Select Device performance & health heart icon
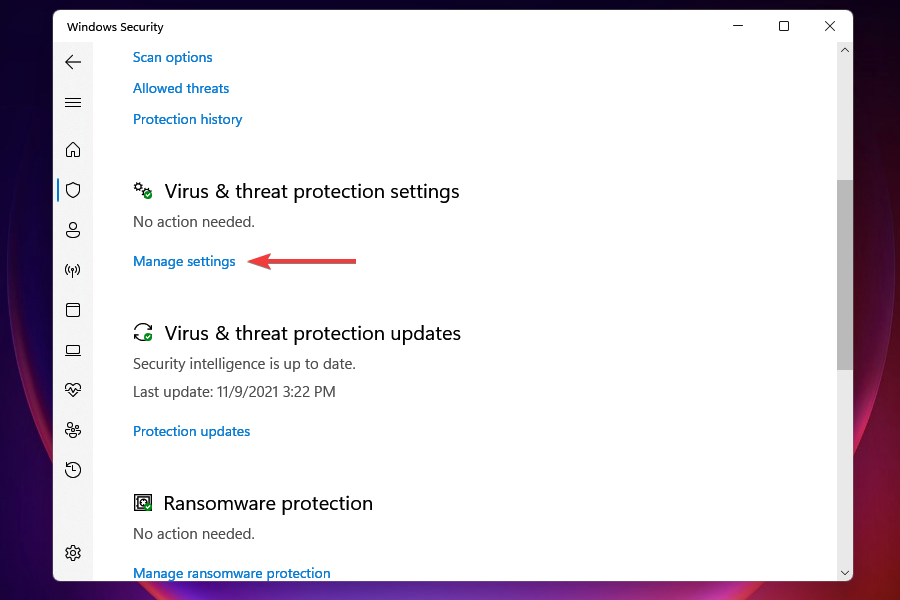 [73, 389]
